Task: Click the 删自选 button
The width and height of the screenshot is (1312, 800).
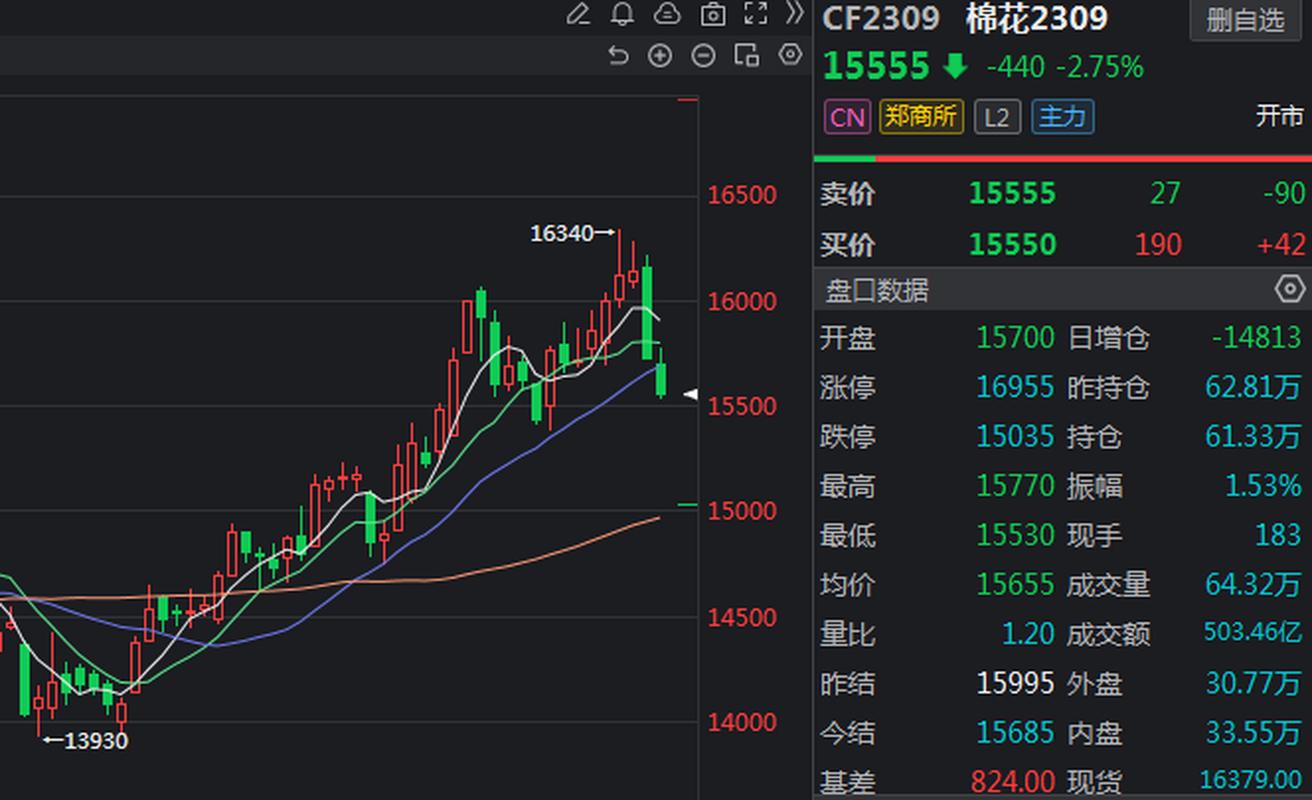Action: tap(1245, 20)
